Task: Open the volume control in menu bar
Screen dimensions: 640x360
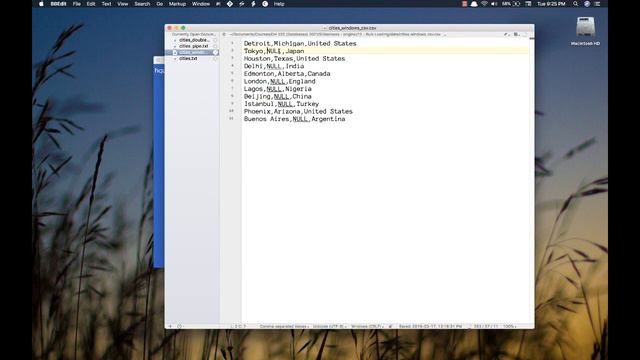Action: coord(494,4)
